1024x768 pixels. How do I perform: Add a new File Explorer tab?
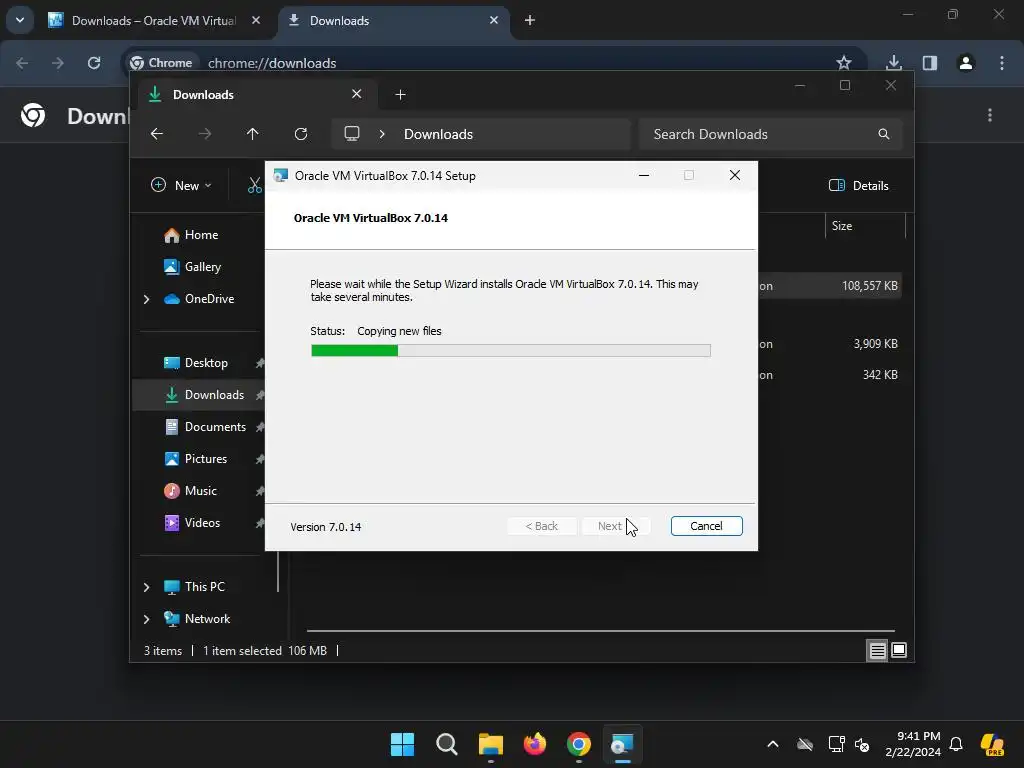(x=400, y=95)
